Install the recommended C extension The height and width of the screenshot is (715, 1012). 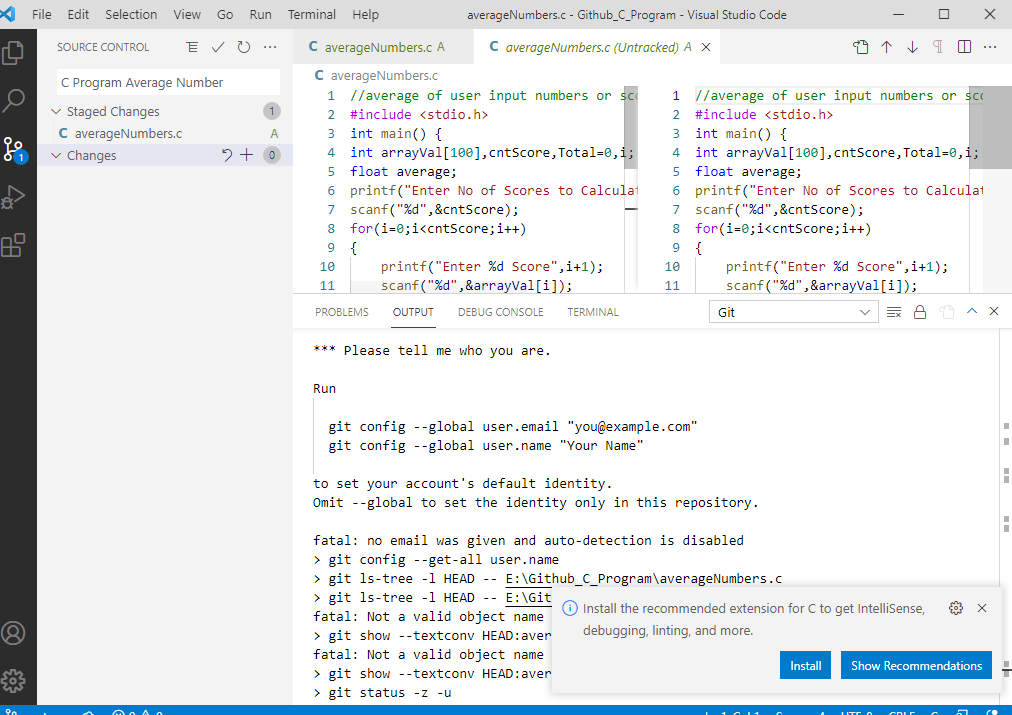pyautogui.click(x=805, y=665)
